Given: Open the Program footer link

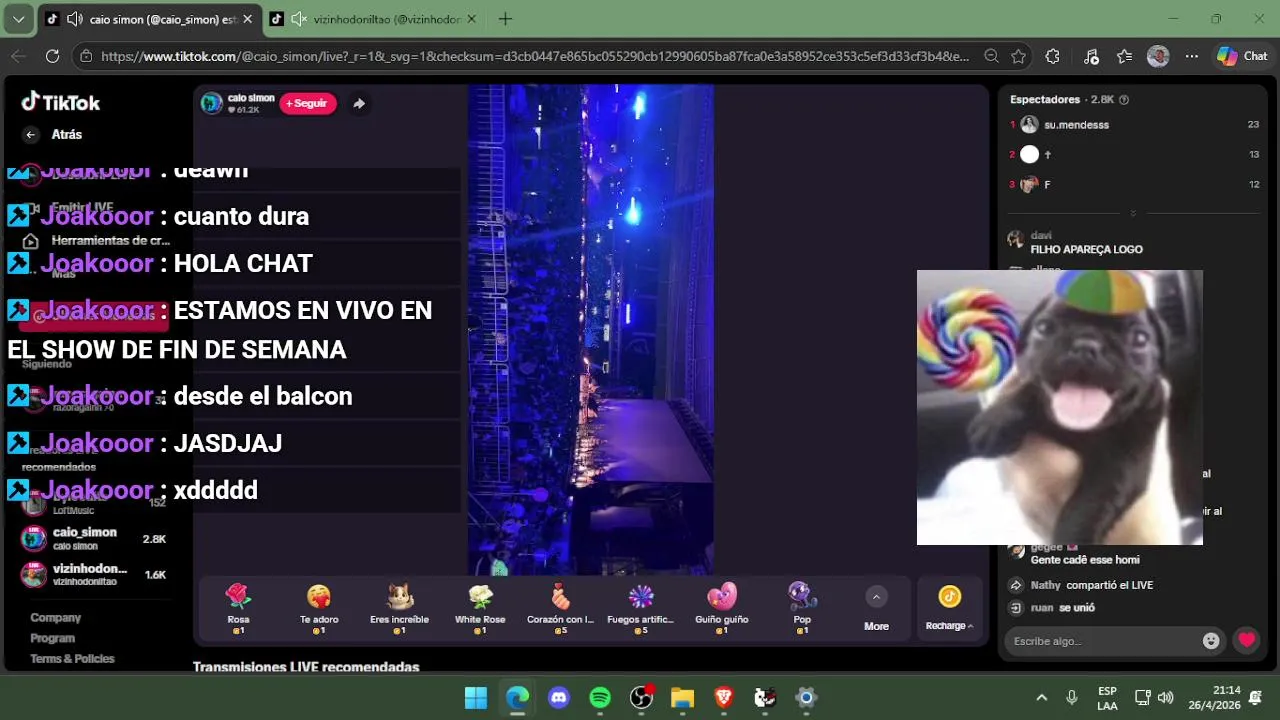Looking at the screenshot, I should (53, 638).
